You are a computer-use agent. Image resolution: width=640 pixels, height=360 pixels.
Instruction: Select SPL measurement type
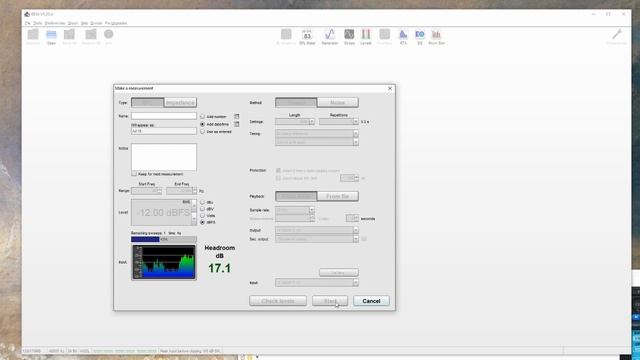pos(147,102)
